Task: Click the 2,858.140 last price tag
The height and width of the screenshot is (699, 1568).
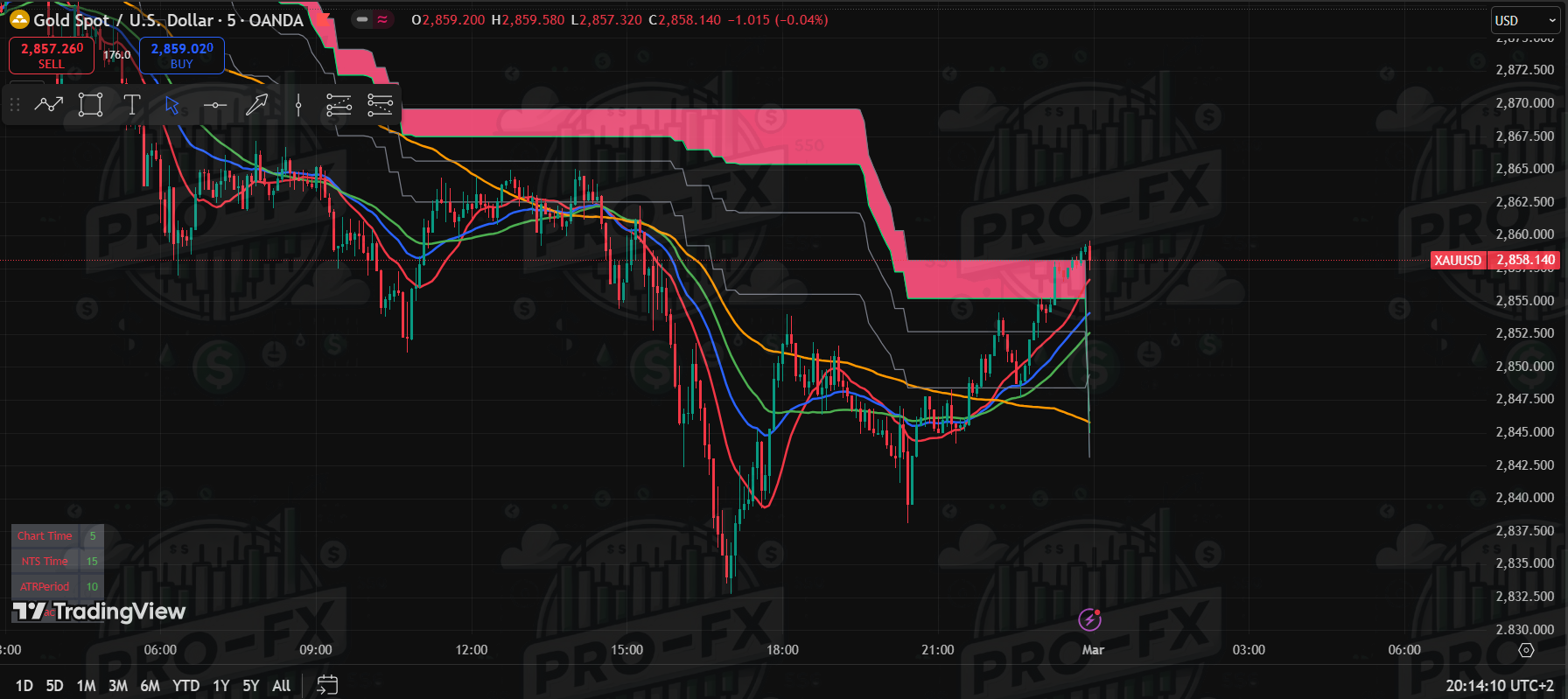Action: coord(1525,260)
